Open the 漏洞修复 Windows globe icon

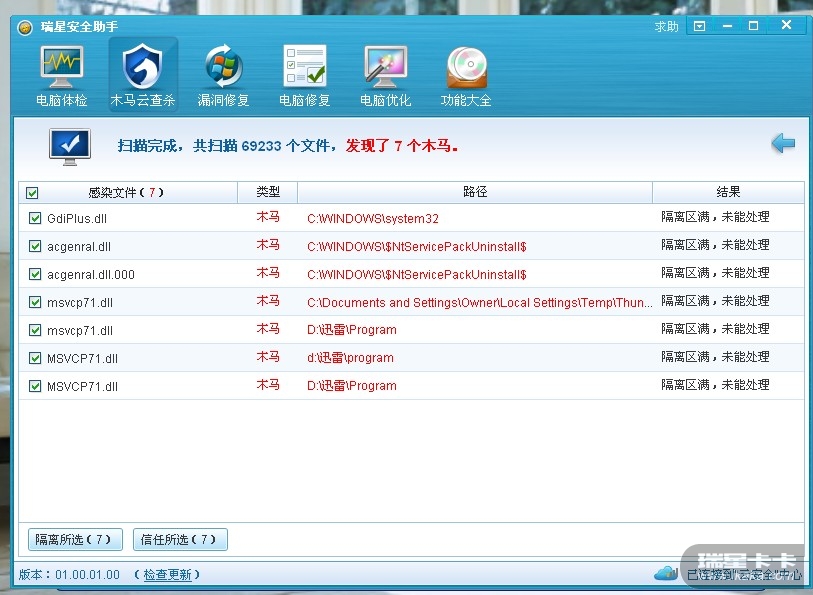pyautogui.click(x=223, y=67)
